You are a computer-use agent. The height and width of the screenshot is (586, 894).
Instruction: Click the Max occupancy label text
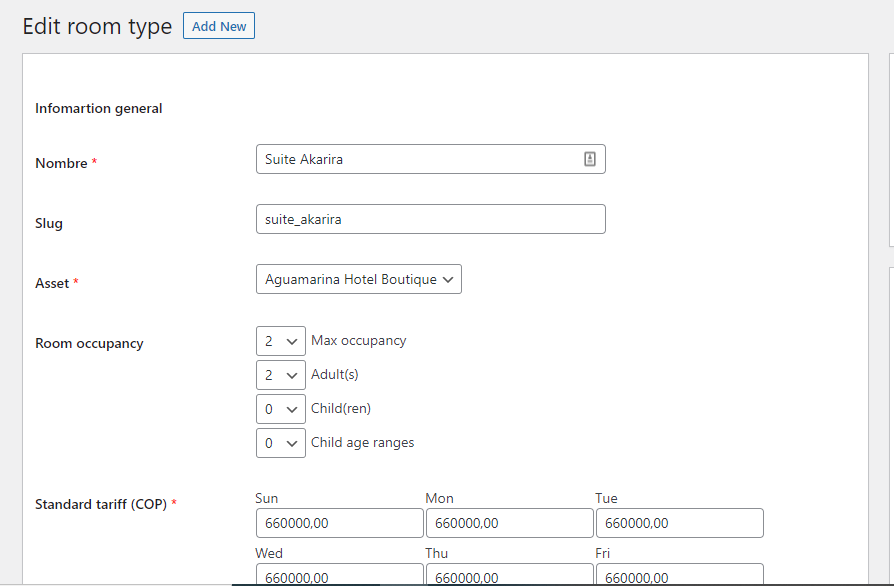click(x=358, y=340)
